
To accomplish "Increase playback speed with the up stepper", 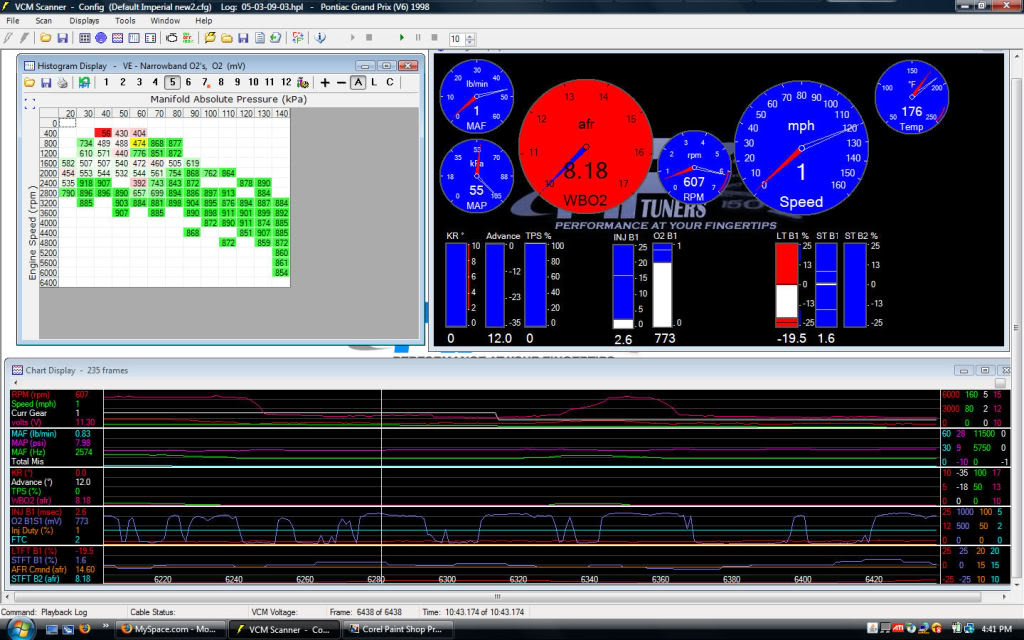I will (470, 36).
